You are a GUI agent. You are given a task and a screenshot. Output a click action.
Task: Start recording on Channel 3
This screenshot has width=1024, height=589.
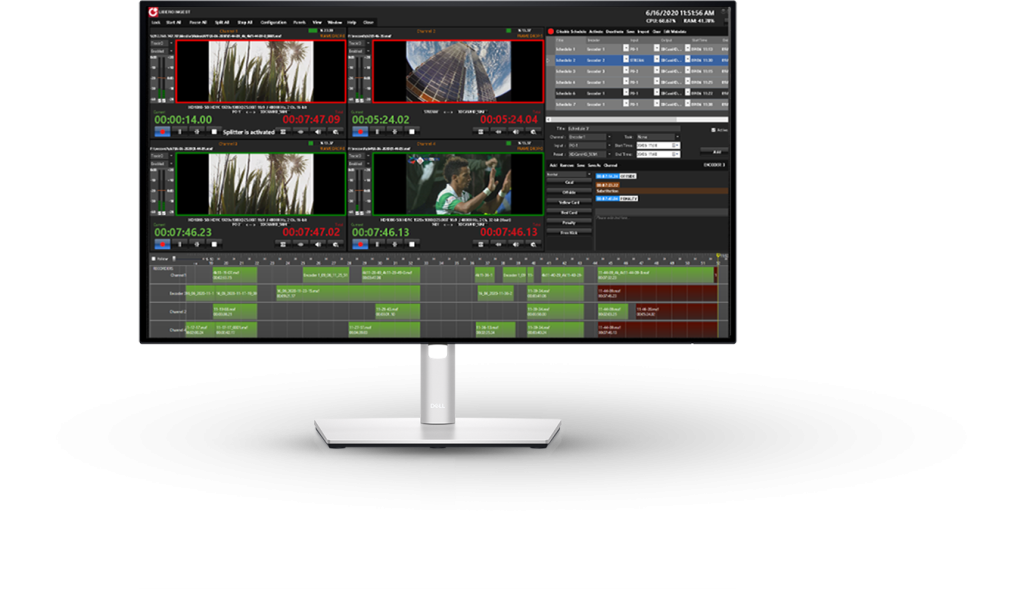pyautogui.click(x=162, y=243)
